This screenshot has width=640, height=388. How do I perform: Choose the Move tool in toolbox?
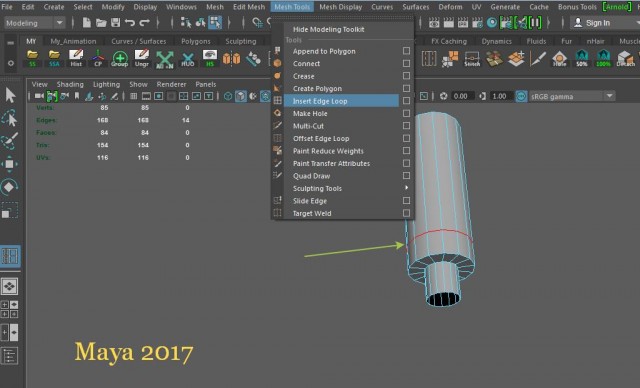click(x=9, y=164)
